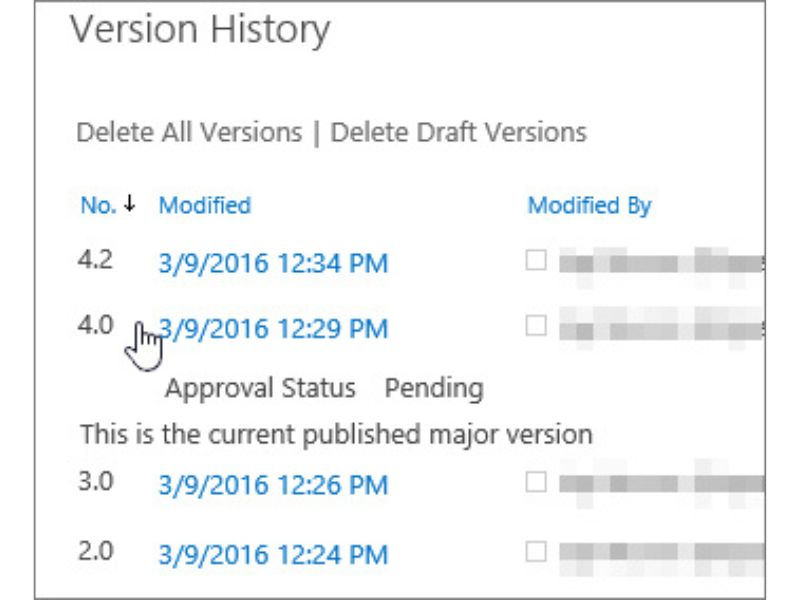This screenshot has height=600, width=800.
Task: Click the Modified By column header
Action: (589, 206)
